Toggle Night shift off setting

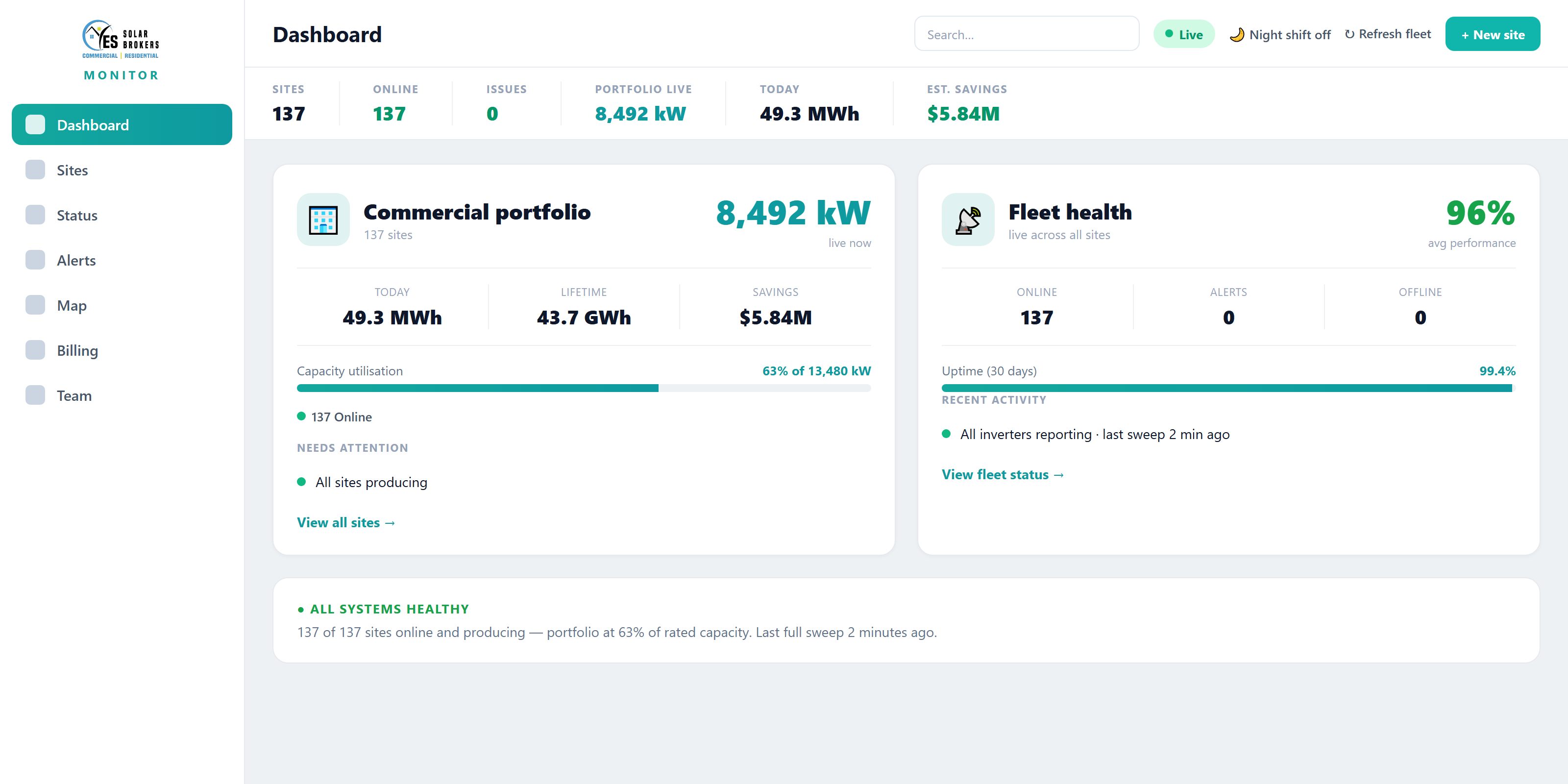pos(1279,35)
